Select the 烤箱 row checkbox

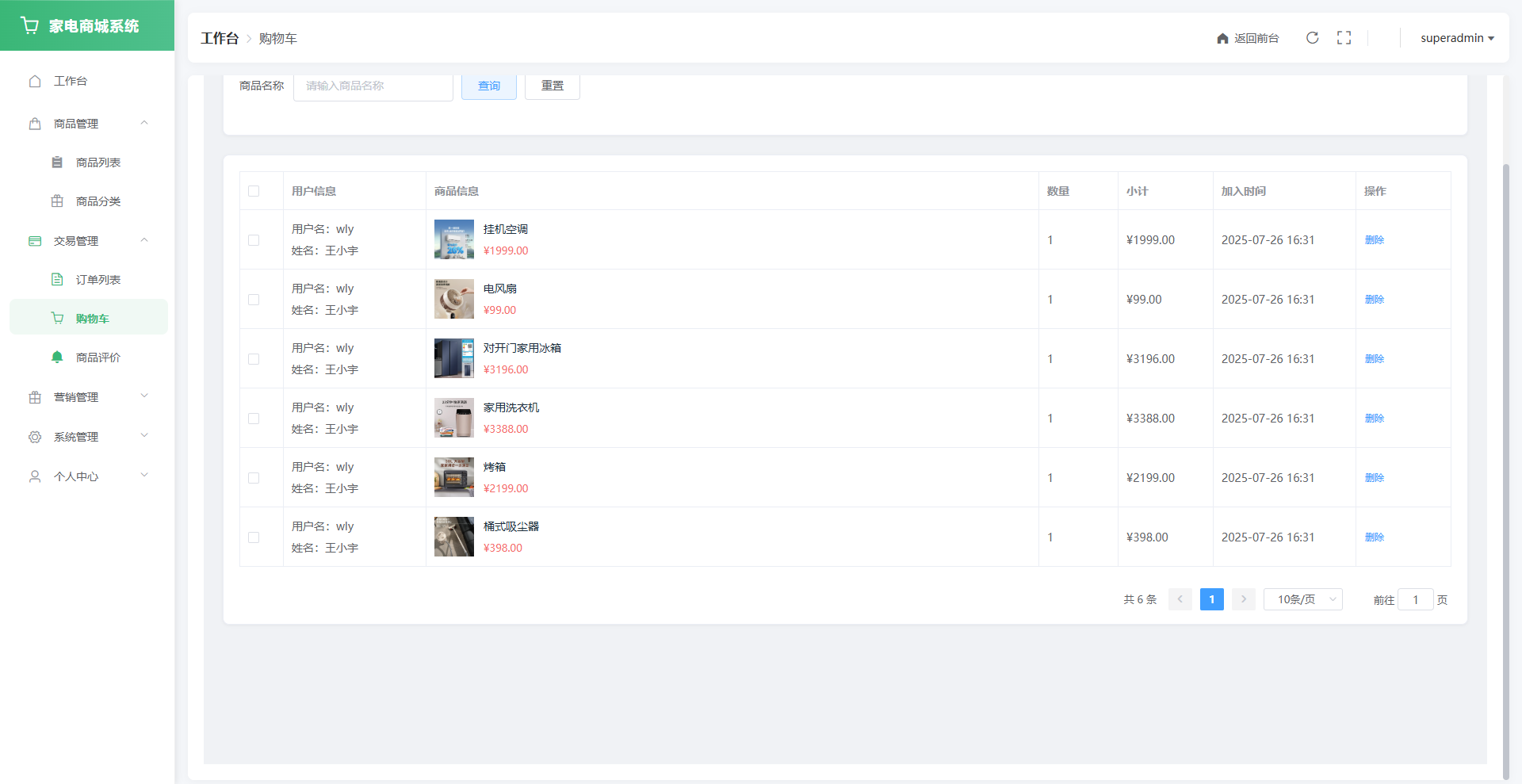(x=254, y=478)
